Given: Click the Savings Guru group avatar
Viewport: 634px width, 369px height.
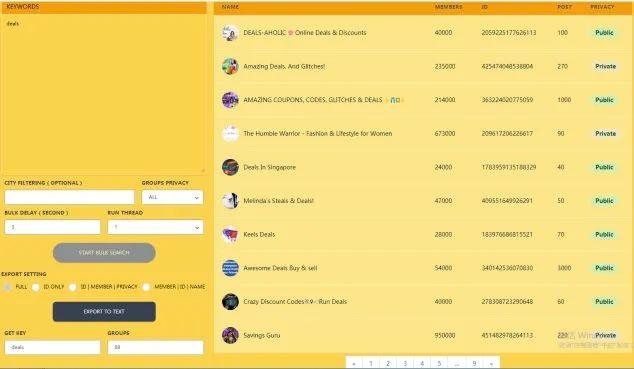Looking at the screenshot, I should coord(230,335).
